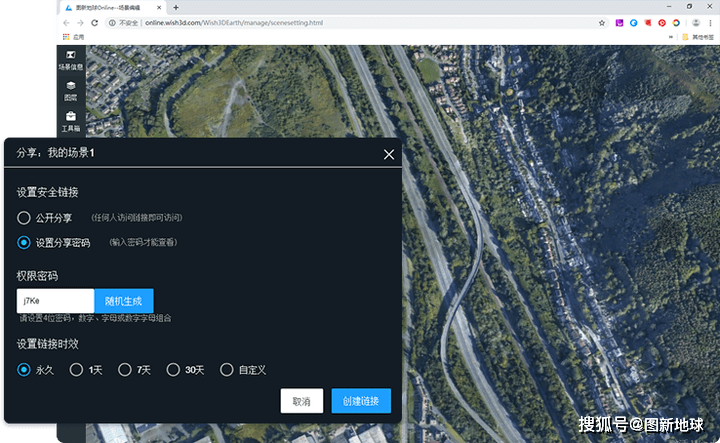Select the 设置分享密码 radio option

(x=24, y=242)
